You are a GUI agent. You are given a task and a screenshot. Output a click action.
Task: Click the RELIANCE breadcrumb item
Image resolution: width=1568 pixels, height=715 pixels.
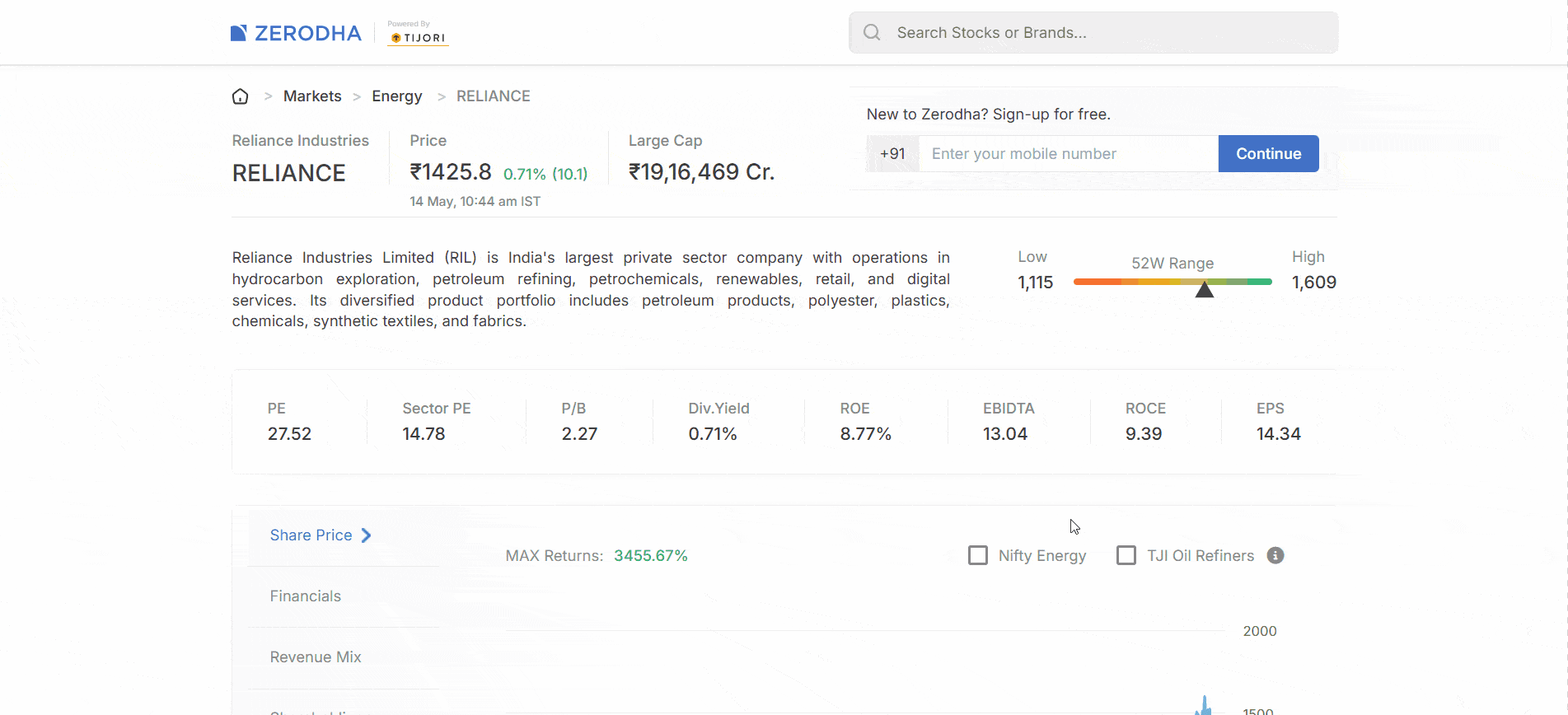coord(494,96)
